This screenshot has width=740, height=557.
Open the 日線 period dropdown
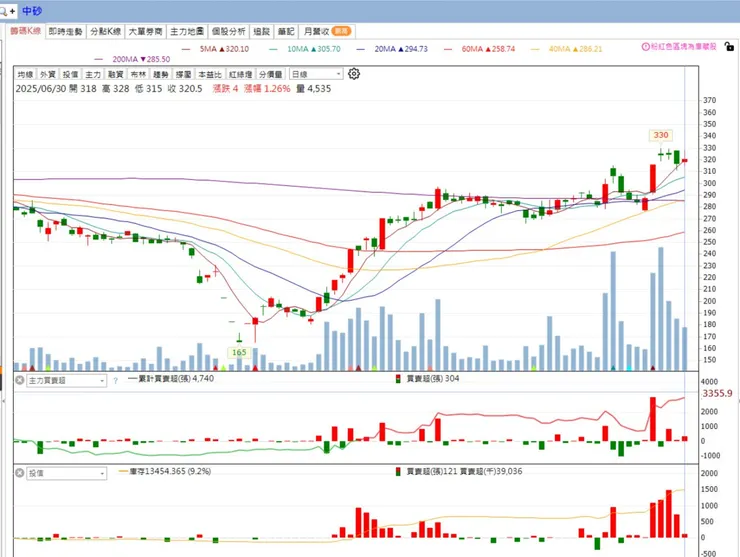(x=316, y=74)
